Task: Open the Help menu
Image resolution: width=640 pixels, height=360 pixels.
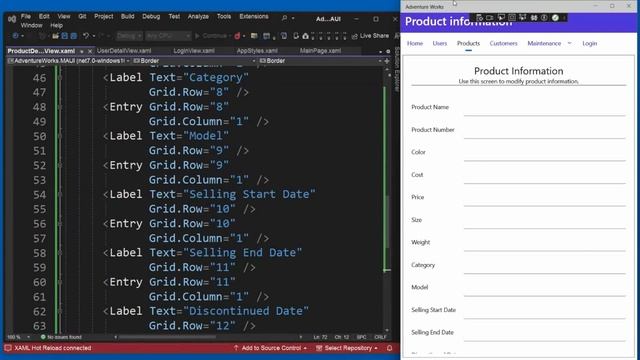Action: coord(56,25)
